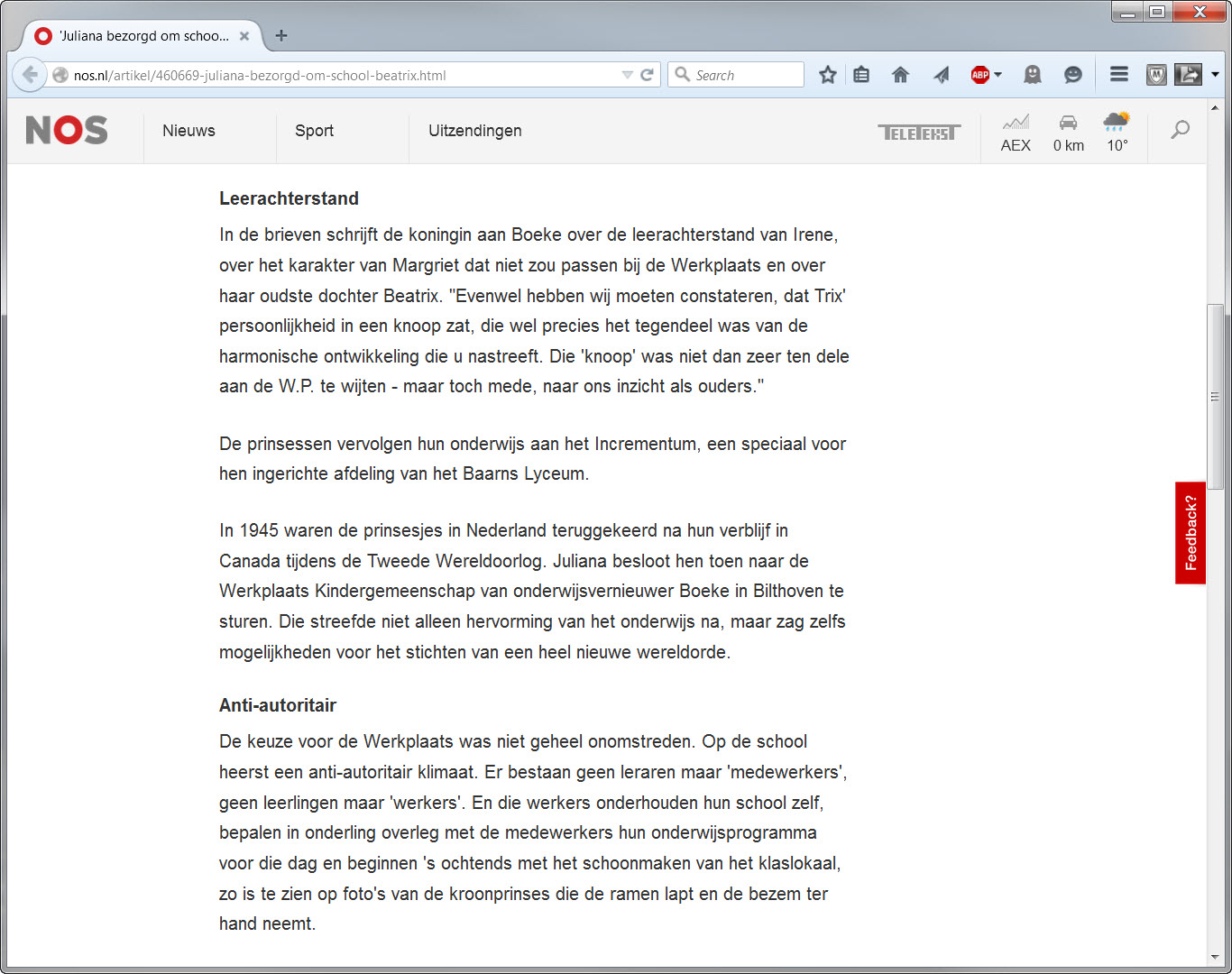This screenshot has height=974, width=1232.
Task: Maximize the browser window
Action: tap(1157, 11)
